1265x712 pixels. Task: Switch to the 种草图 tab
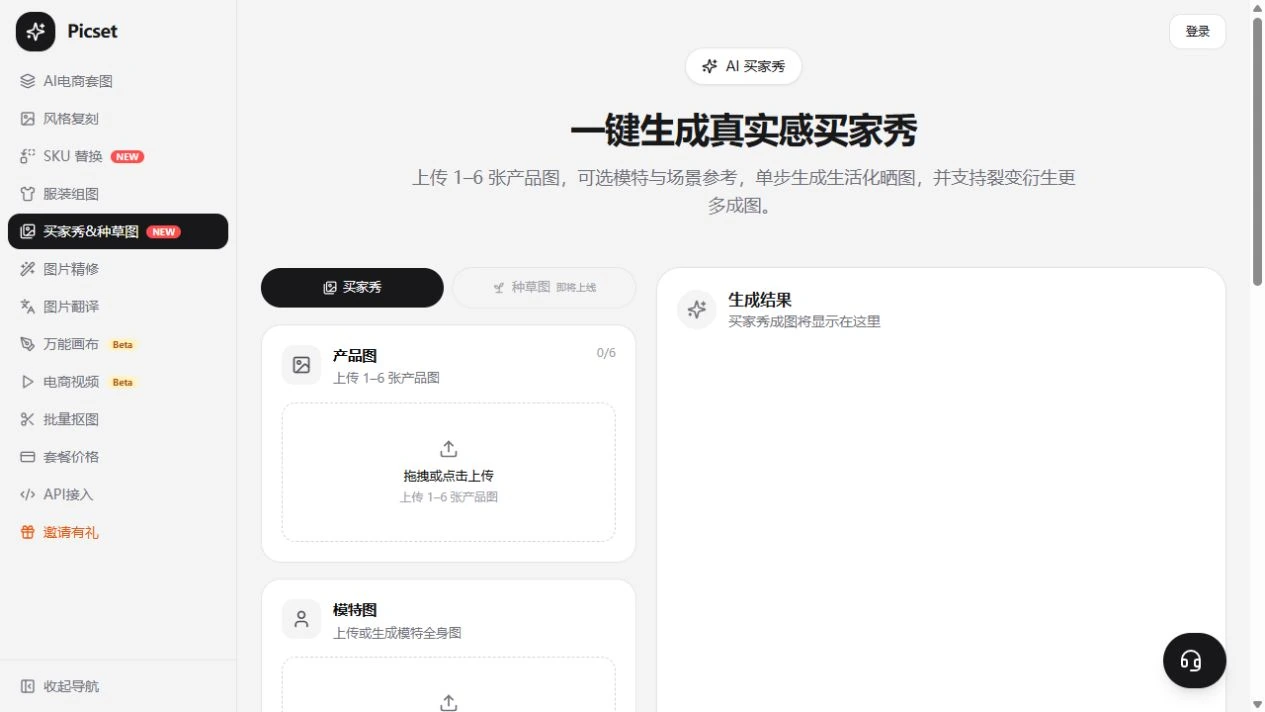point(544,287)
